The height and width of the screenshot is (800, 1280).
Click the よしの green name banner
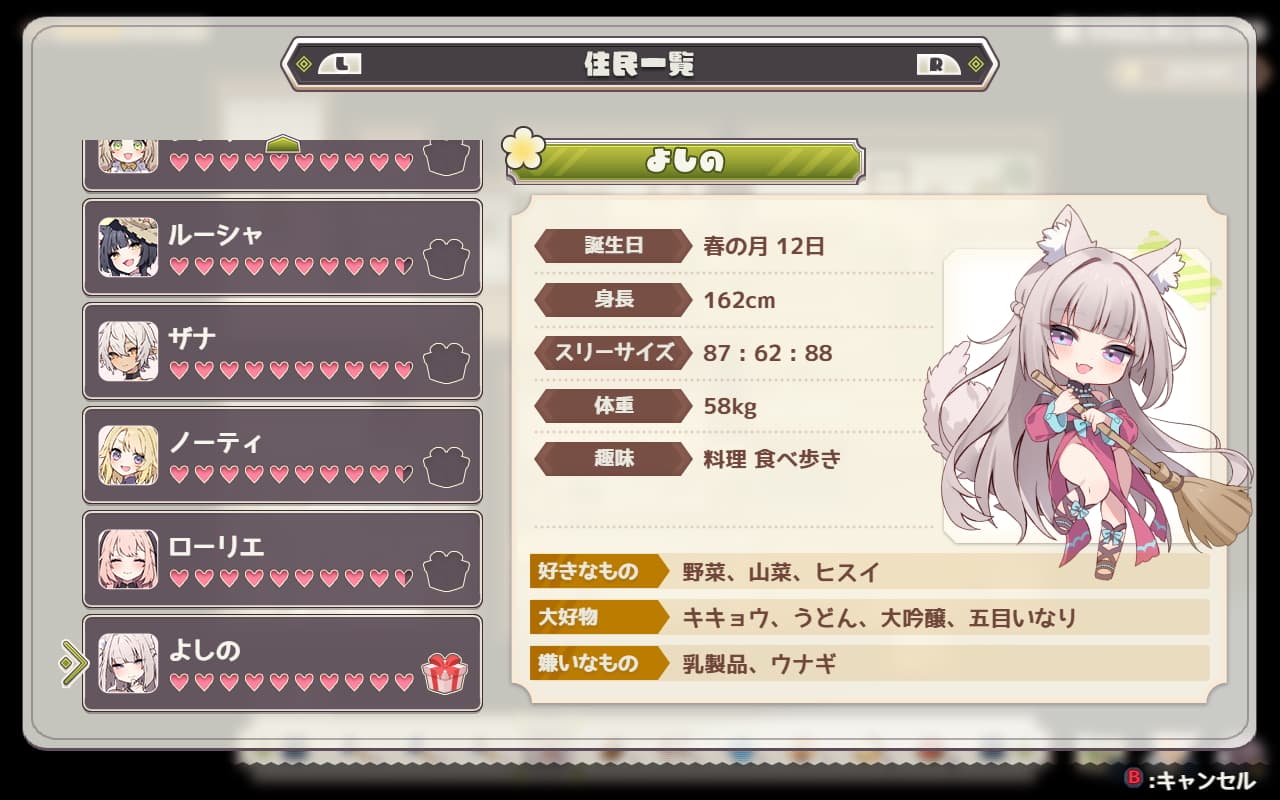pos(686,161)
